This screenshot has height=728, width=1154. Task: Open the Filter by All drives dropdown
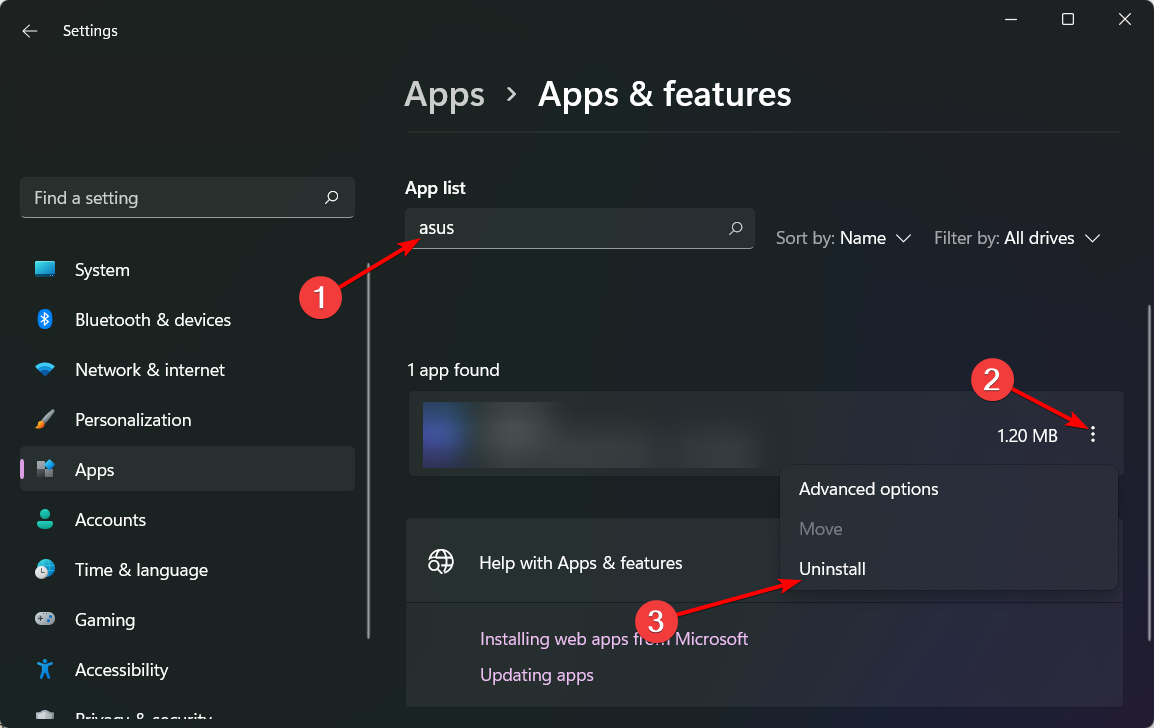[1017, 238]
